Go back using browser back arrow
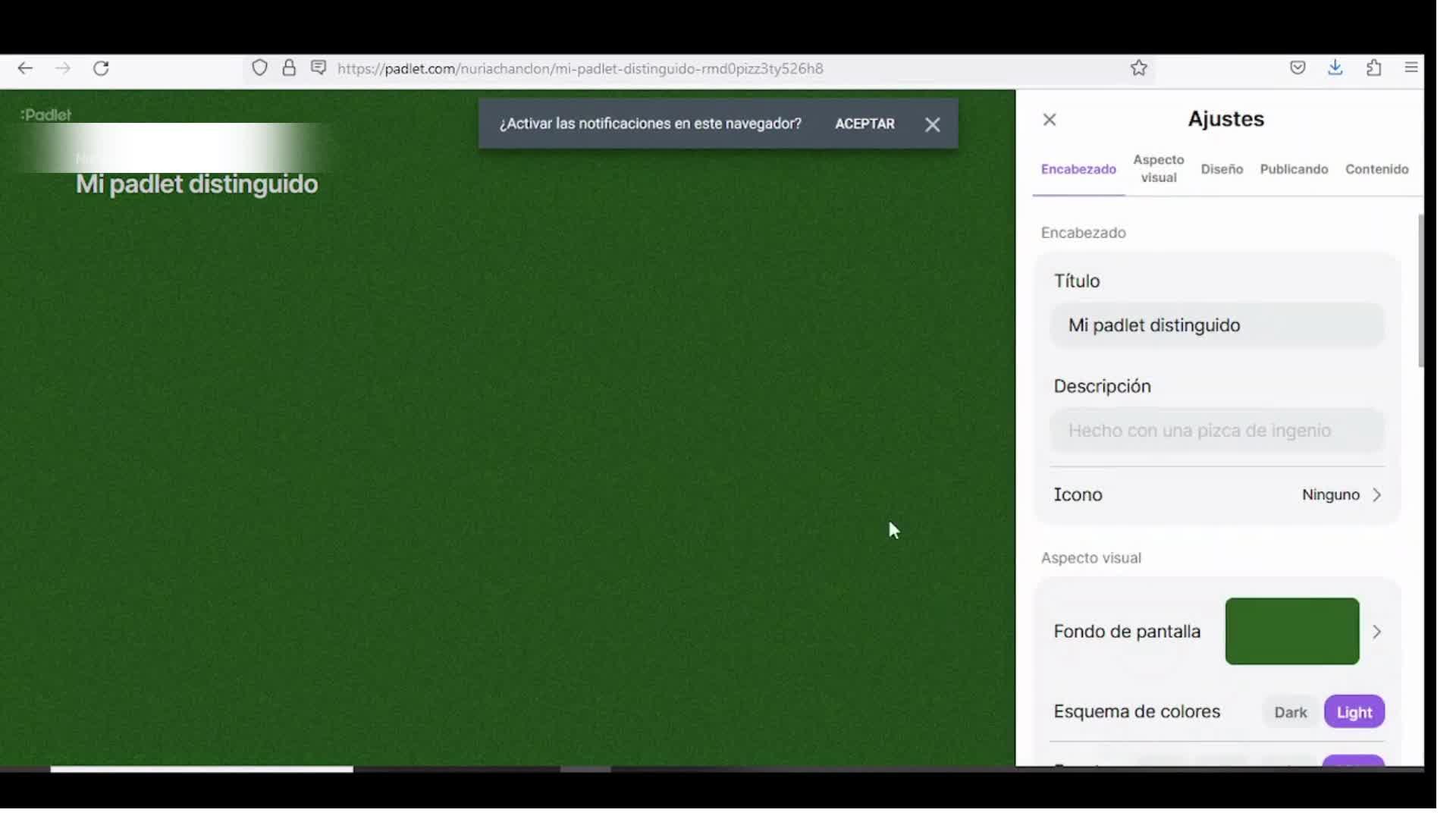The width and height of the screenshot is (1456, 819). [x=25, y=69]
